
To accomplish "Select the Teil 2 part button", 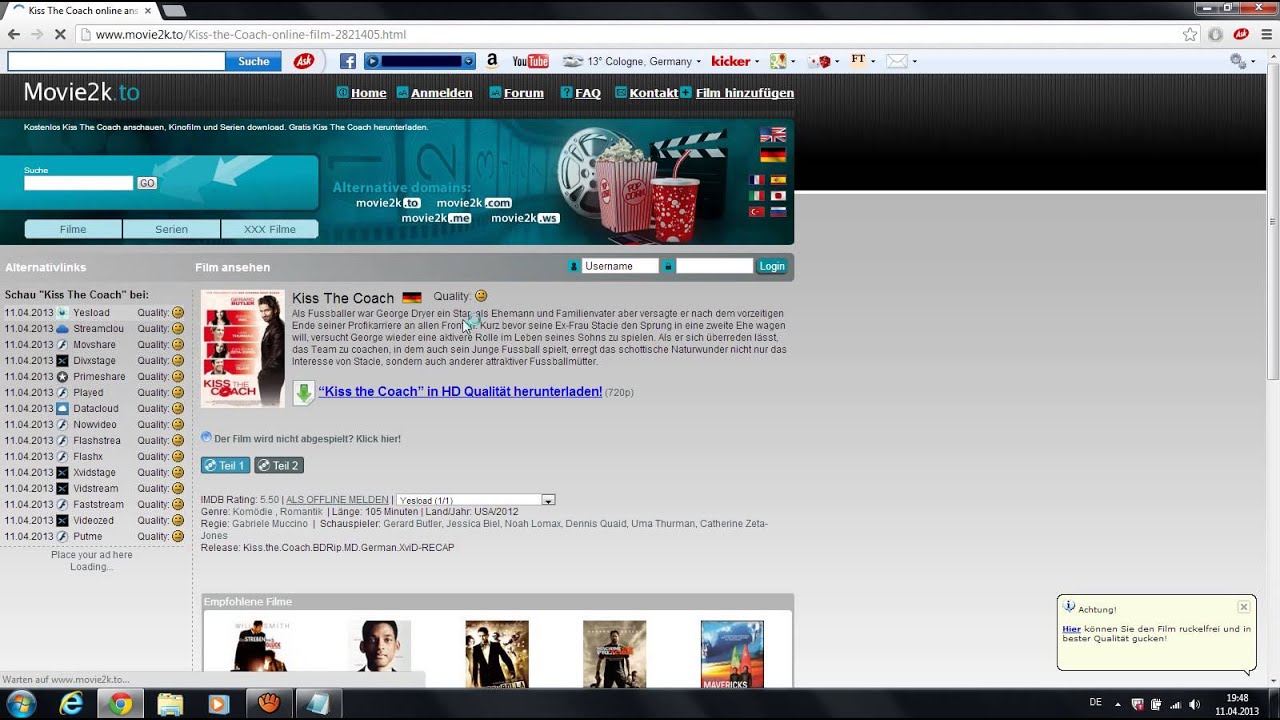I will tap(278, 466).
